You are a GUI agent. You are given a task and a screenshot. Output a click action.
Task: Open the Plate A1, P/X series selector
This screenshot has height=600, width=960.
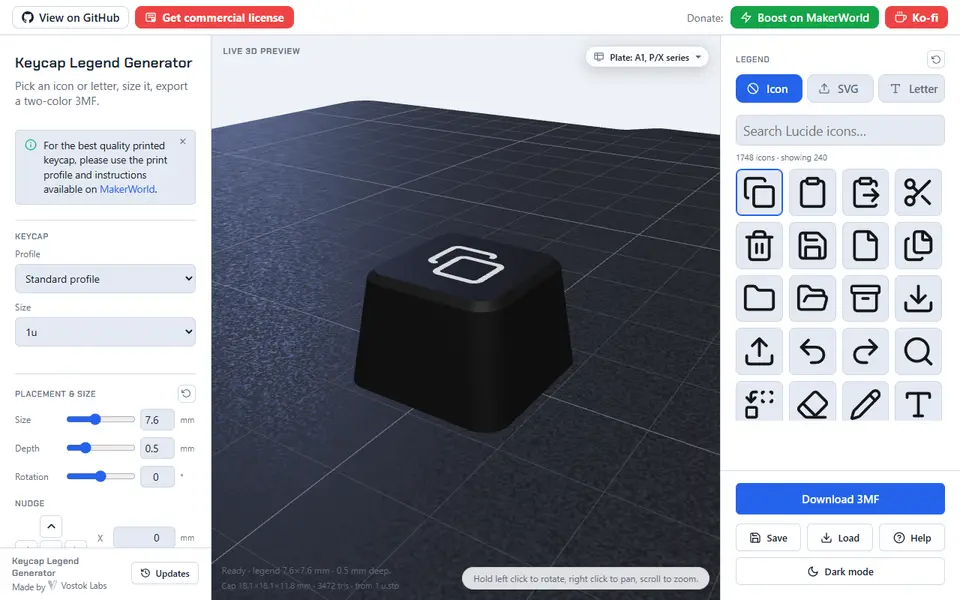pyautogui.click(x=647, y=58)
